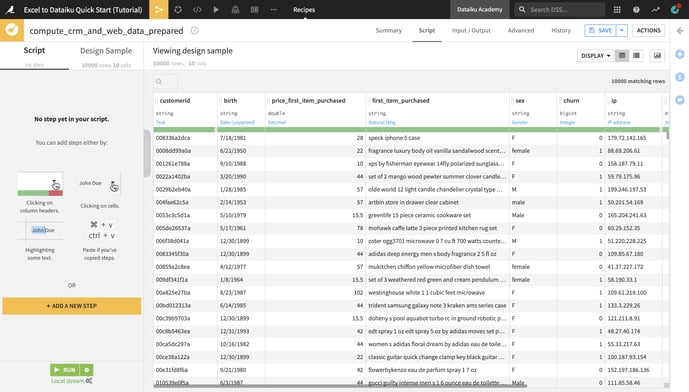Click the discussions icon in right sidebar
This screenshot has height=392, width=689.
[x=680, y=100]
